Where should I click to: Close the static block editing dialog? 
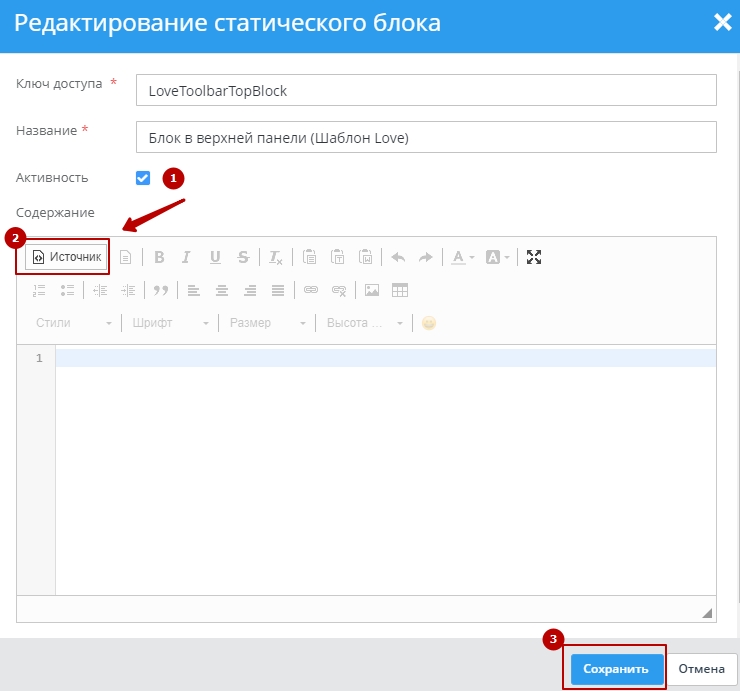click(722, 22)
